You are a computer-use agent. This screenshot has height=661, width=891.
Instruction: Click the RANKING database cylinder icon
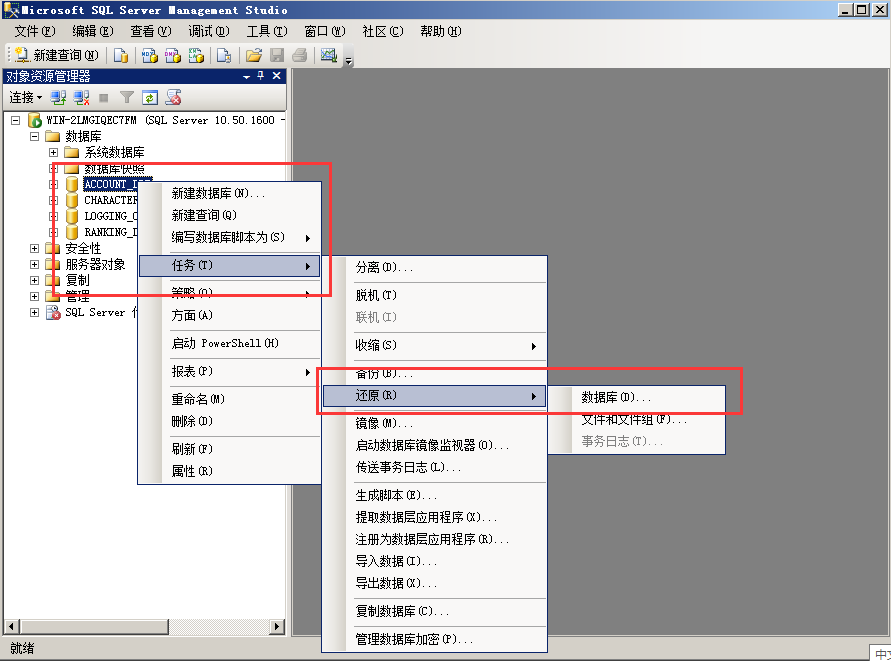point(72,232)
